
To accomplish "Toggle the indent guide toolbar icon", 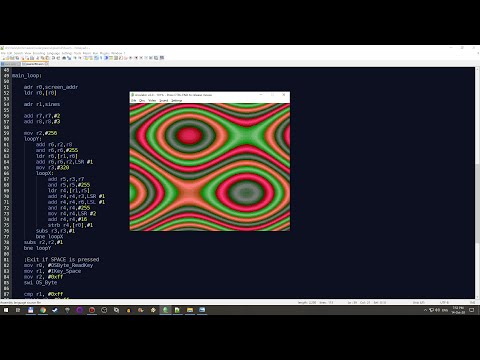I will pyautogui.click(x=106, y=58).
